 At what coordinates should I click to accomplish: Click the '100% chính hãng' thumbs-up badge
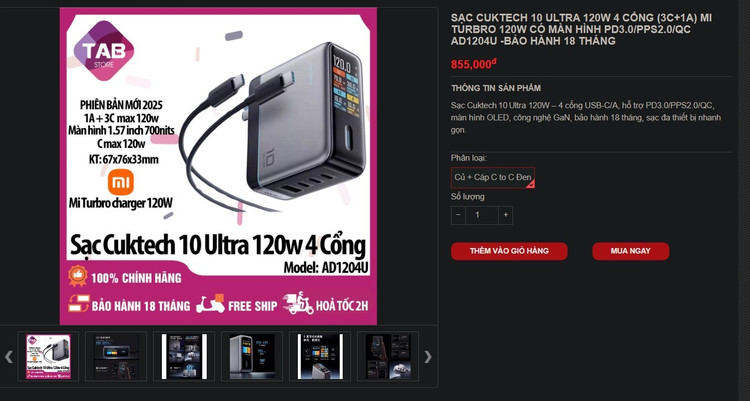(77, 276)
